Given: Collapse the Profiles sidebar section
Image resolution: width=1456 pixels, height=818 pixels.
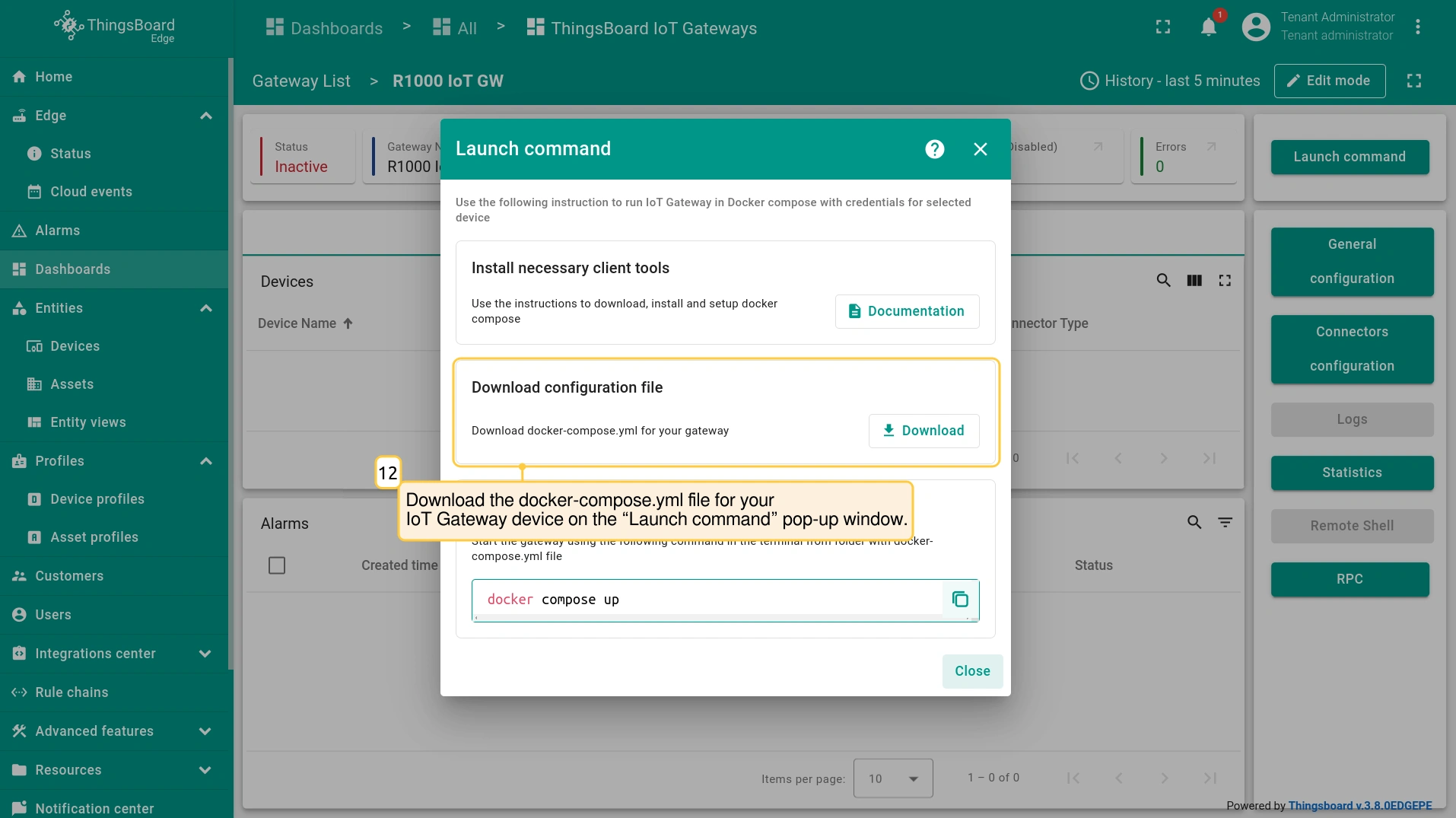Looking at the screenshot, I should pos(205,461).
